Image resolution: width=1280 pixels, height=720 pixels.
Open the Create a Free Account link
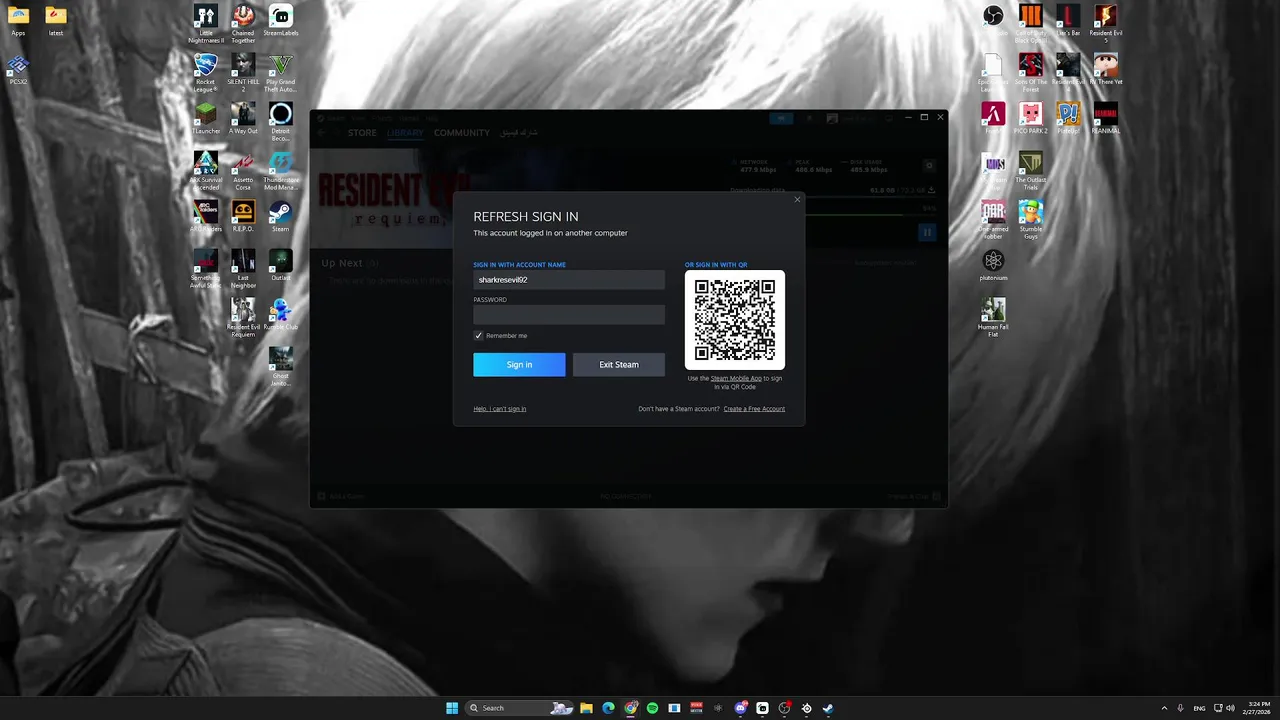[754, 409]
